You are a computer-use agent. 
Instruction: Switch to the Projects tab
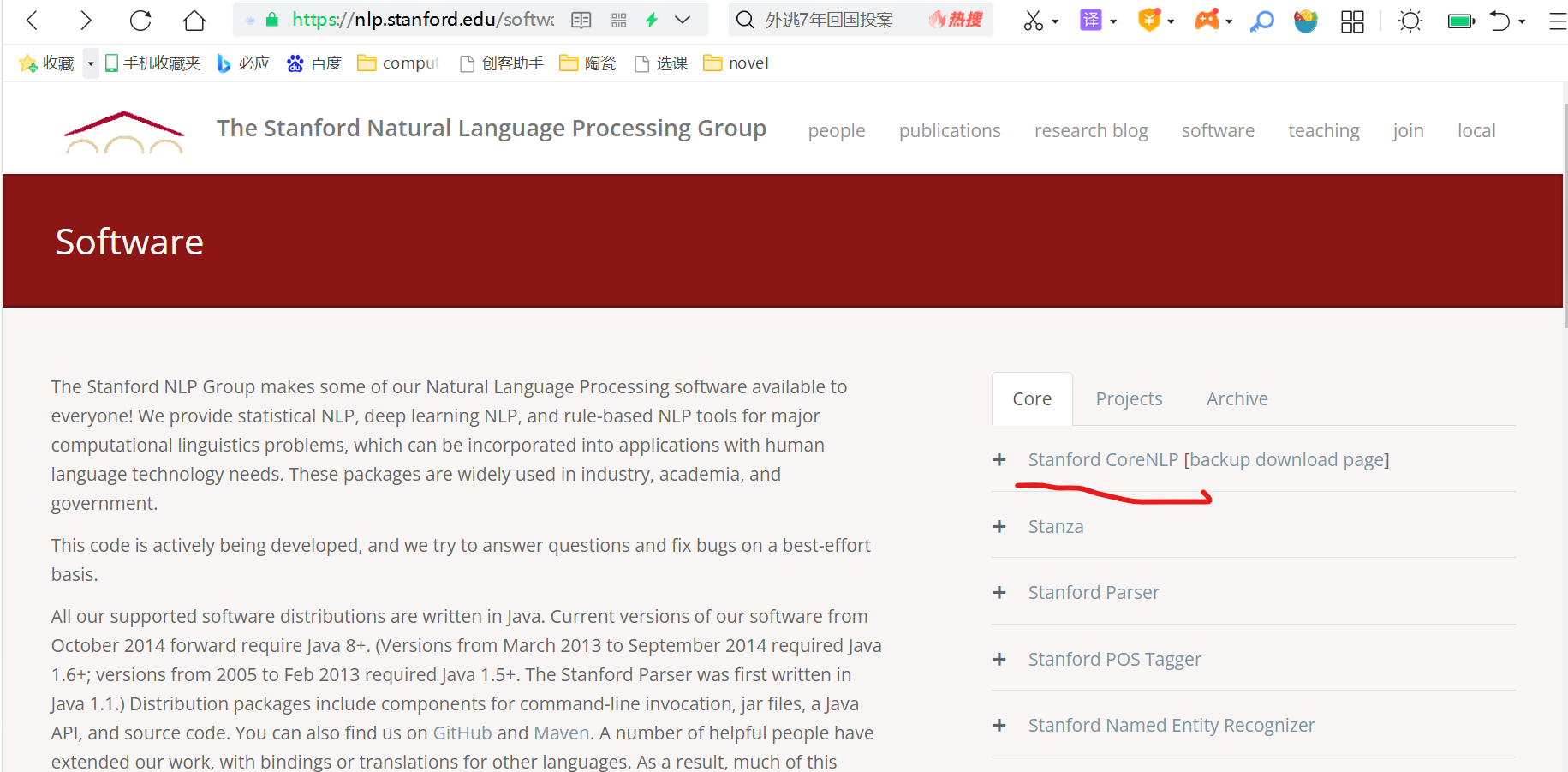coord(1129,398)
